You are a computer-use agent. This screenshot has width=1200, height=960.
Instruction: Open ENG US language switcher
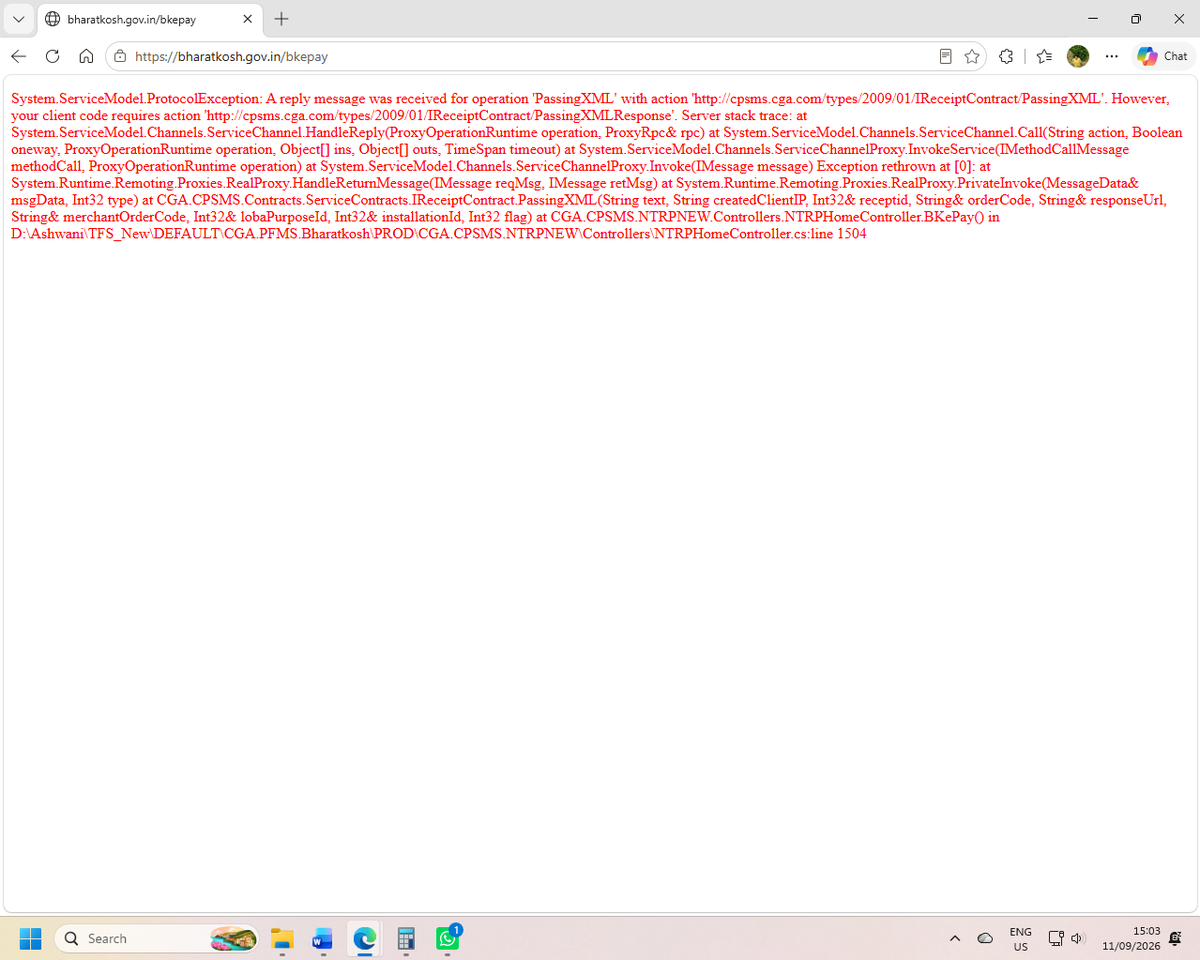[1021, 938]
